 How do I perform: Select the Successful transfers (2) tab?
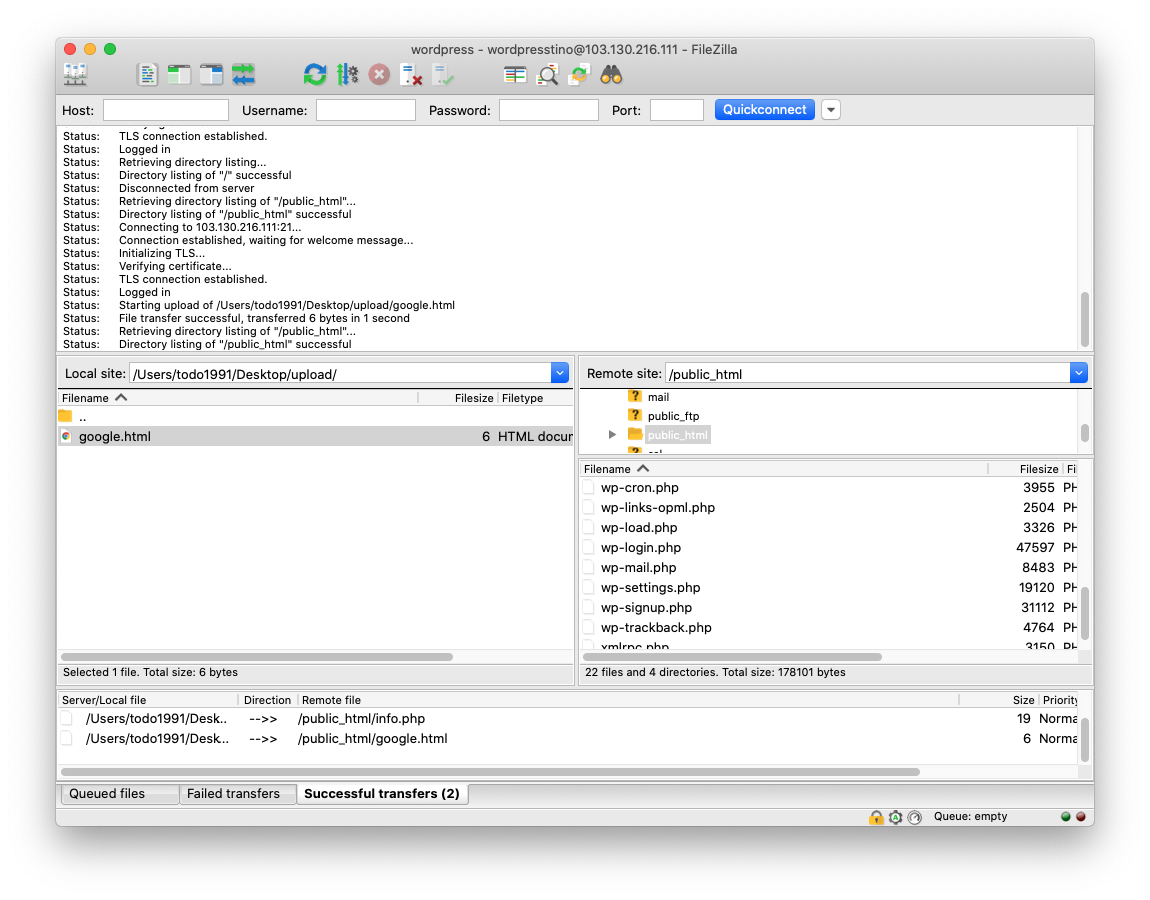point(382,794)
